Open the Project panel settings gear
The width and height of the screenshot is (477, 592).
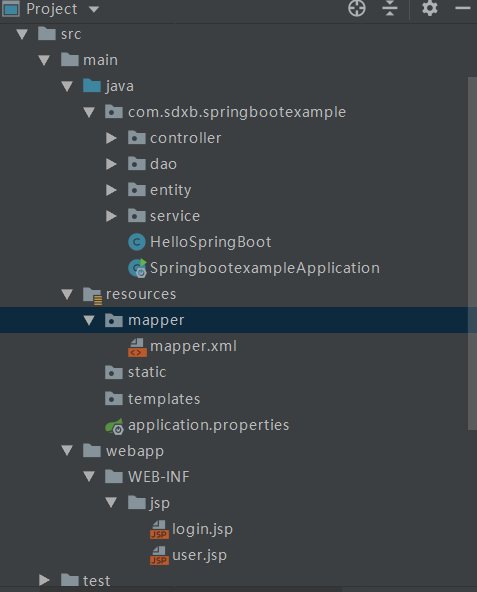[x=430, y=8]
